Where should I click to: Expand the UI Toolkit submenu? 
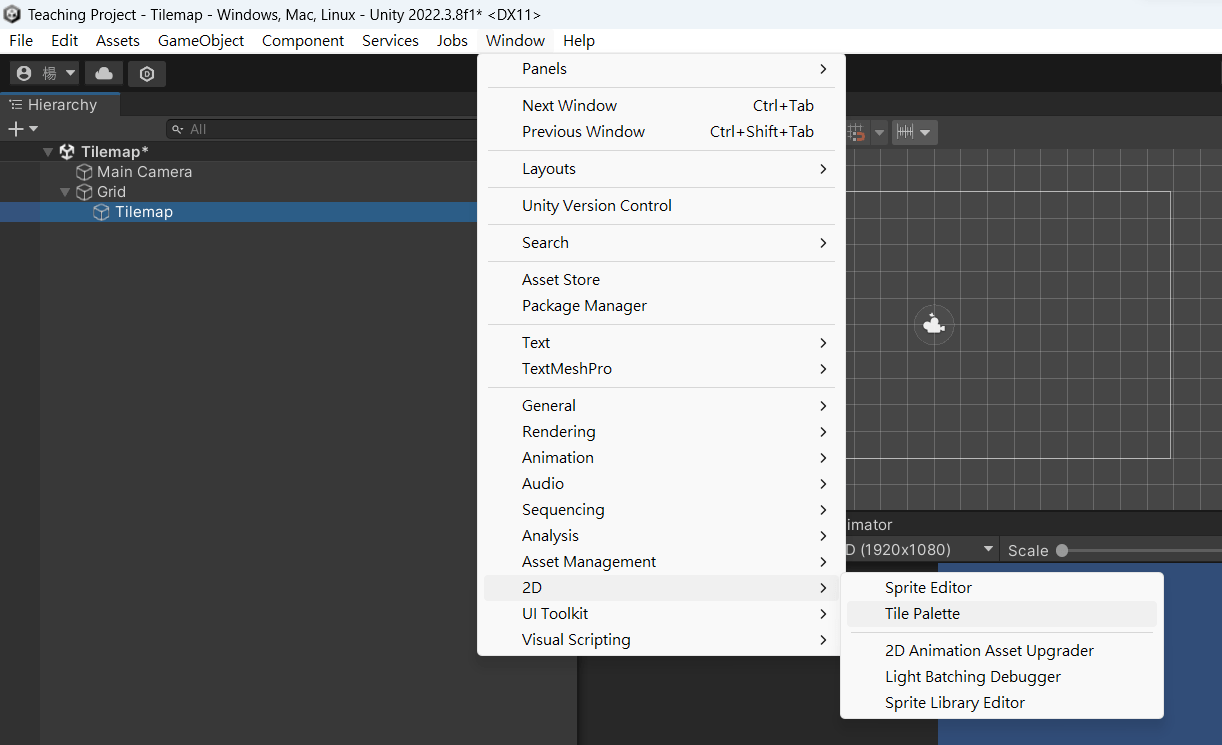(662, 614)
